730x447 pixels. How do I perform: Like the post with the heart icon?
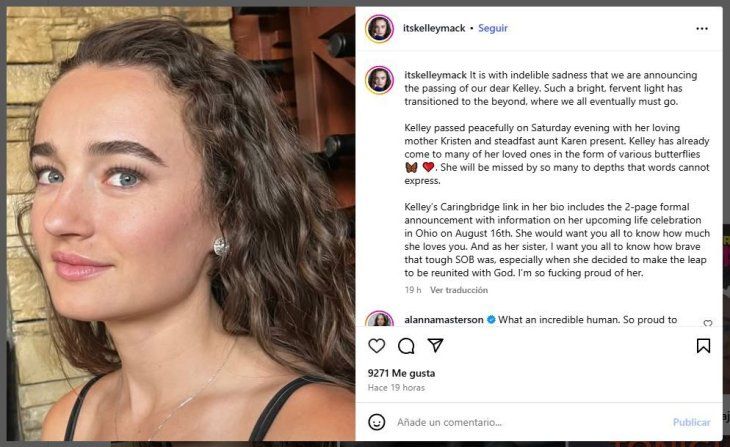[377, 346]
